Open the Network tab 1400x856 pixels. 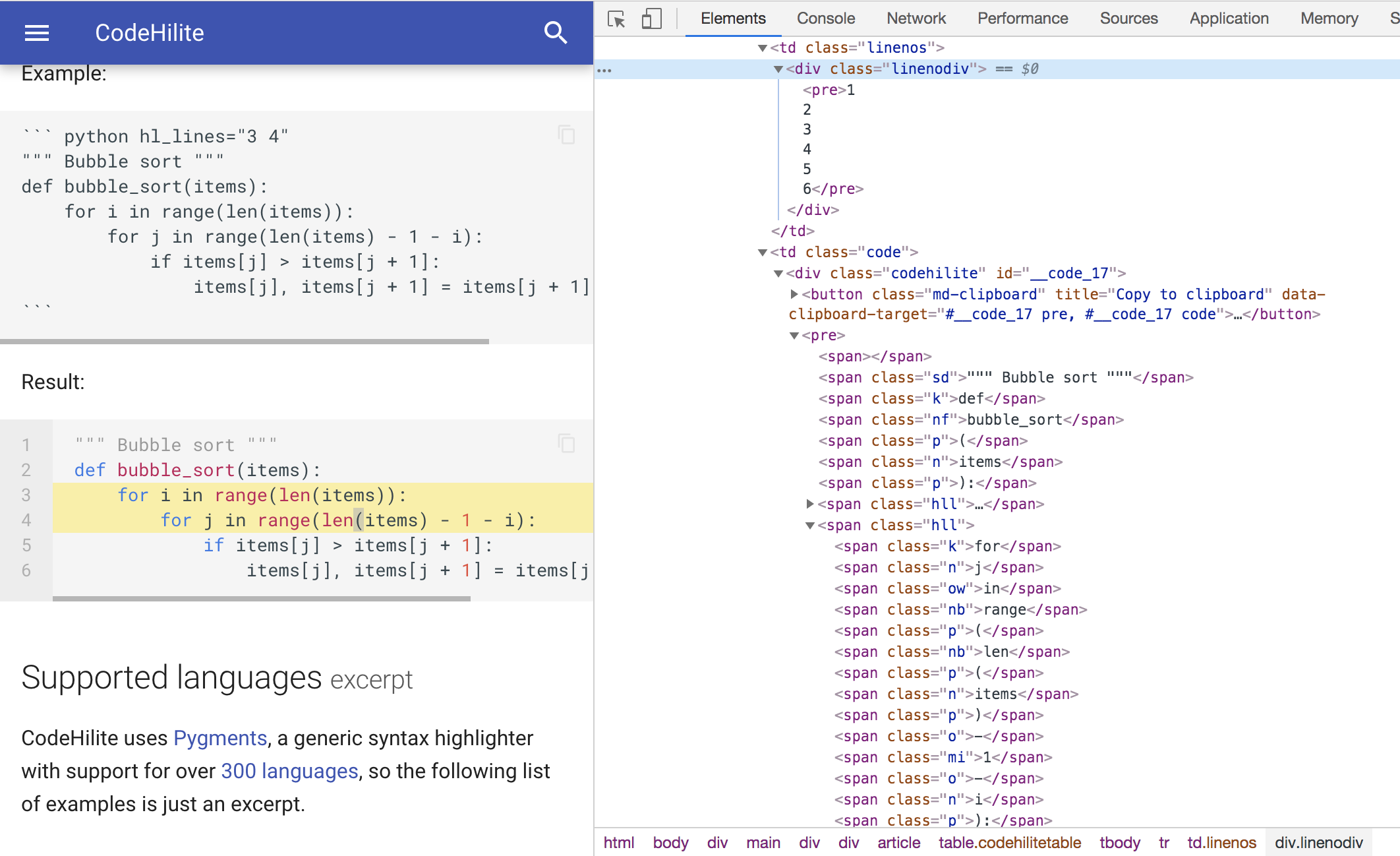pos(916,18)
